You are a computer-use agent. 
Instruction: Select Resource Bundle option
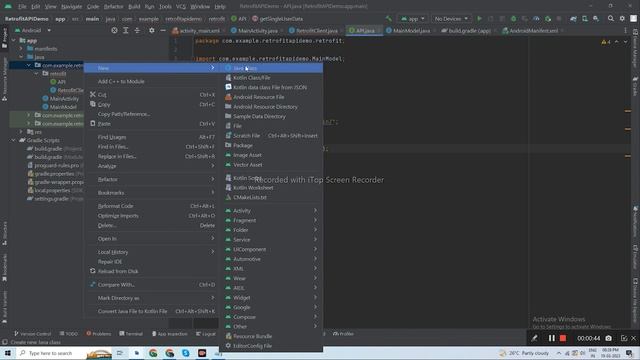pyautogui.click(x=271, y=336)
